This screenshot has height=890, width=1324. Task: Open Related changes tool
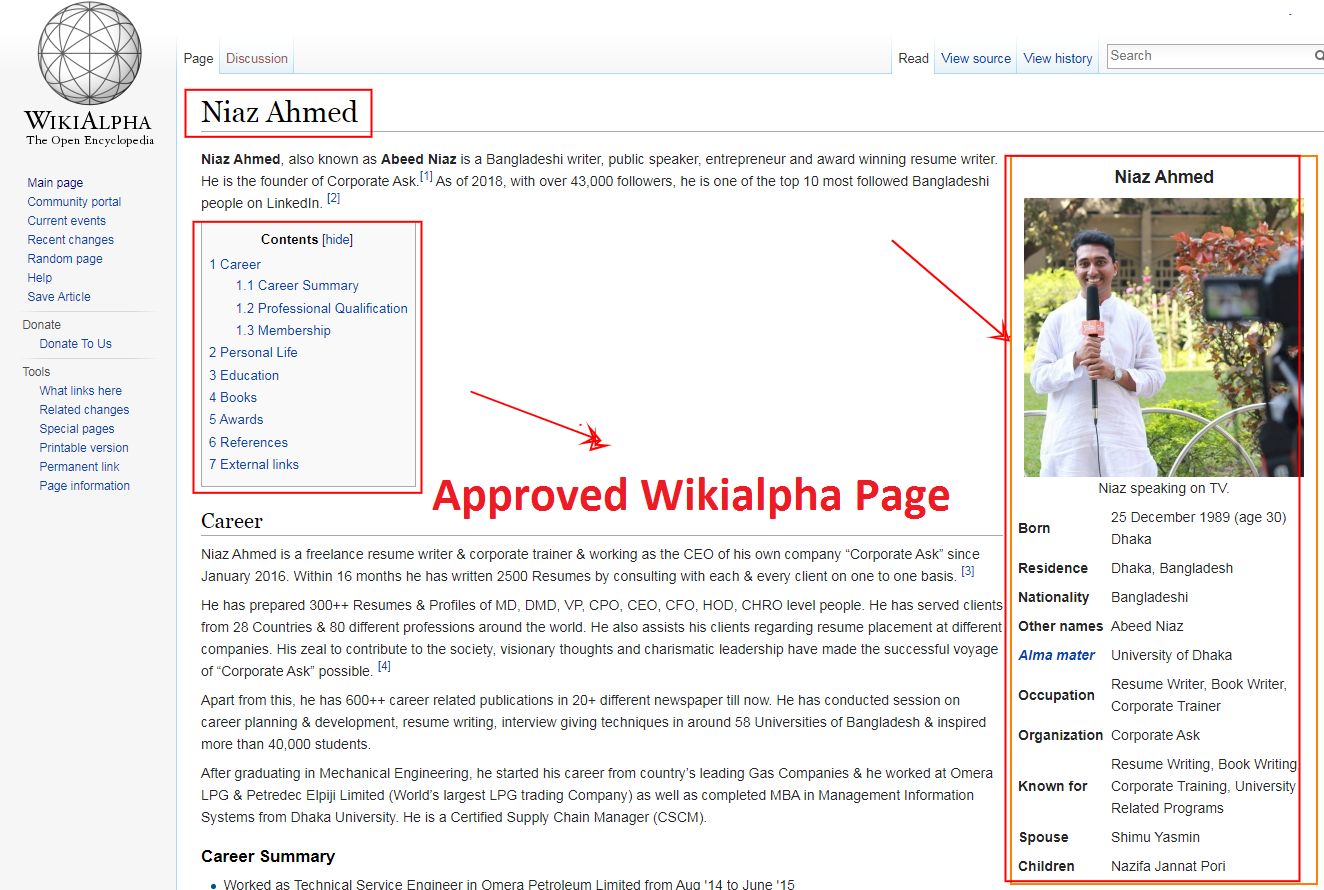[84, 410]
